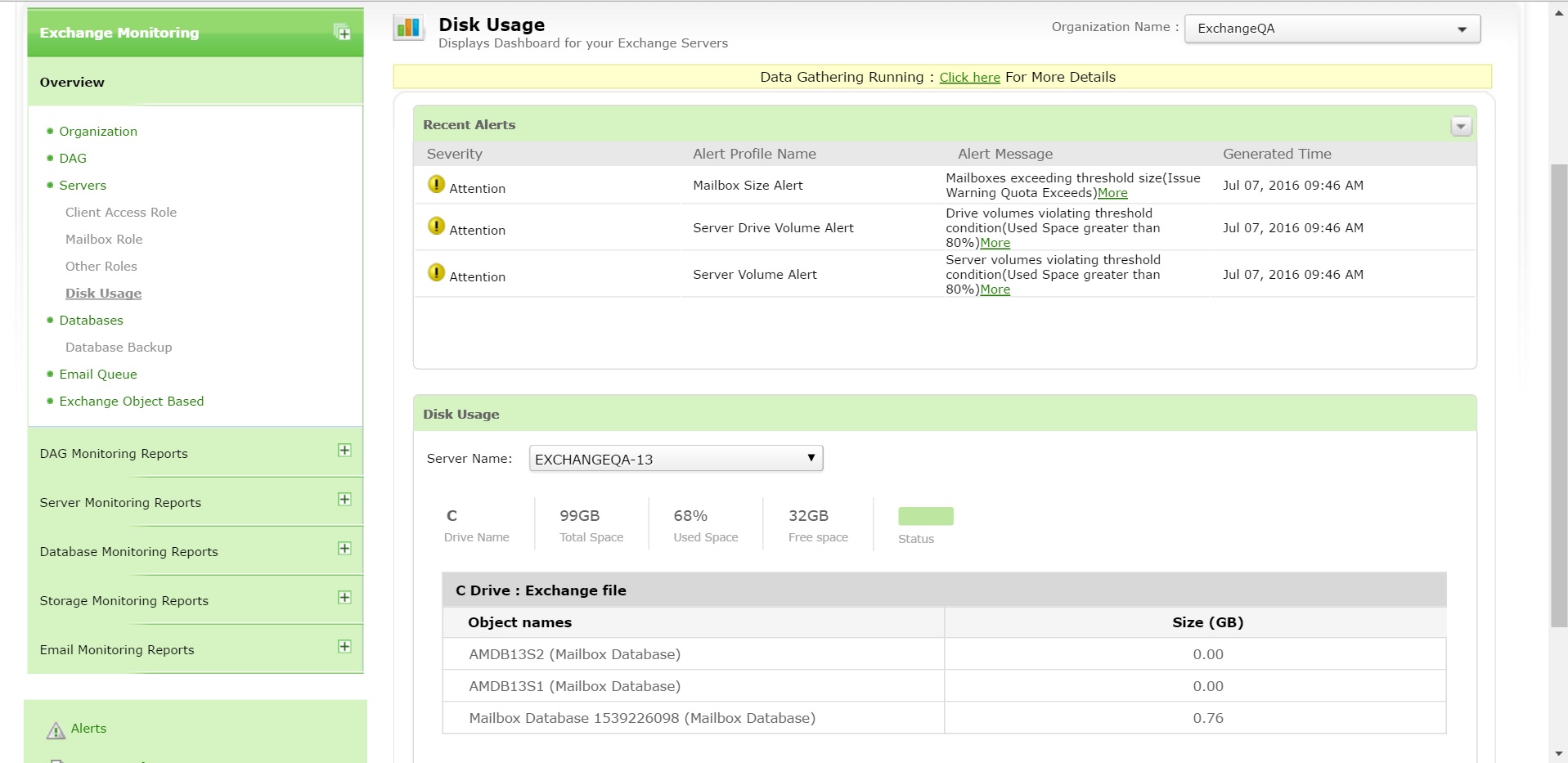Select Other Roles under Servers

pyautogui.click(x=101, y=267)
